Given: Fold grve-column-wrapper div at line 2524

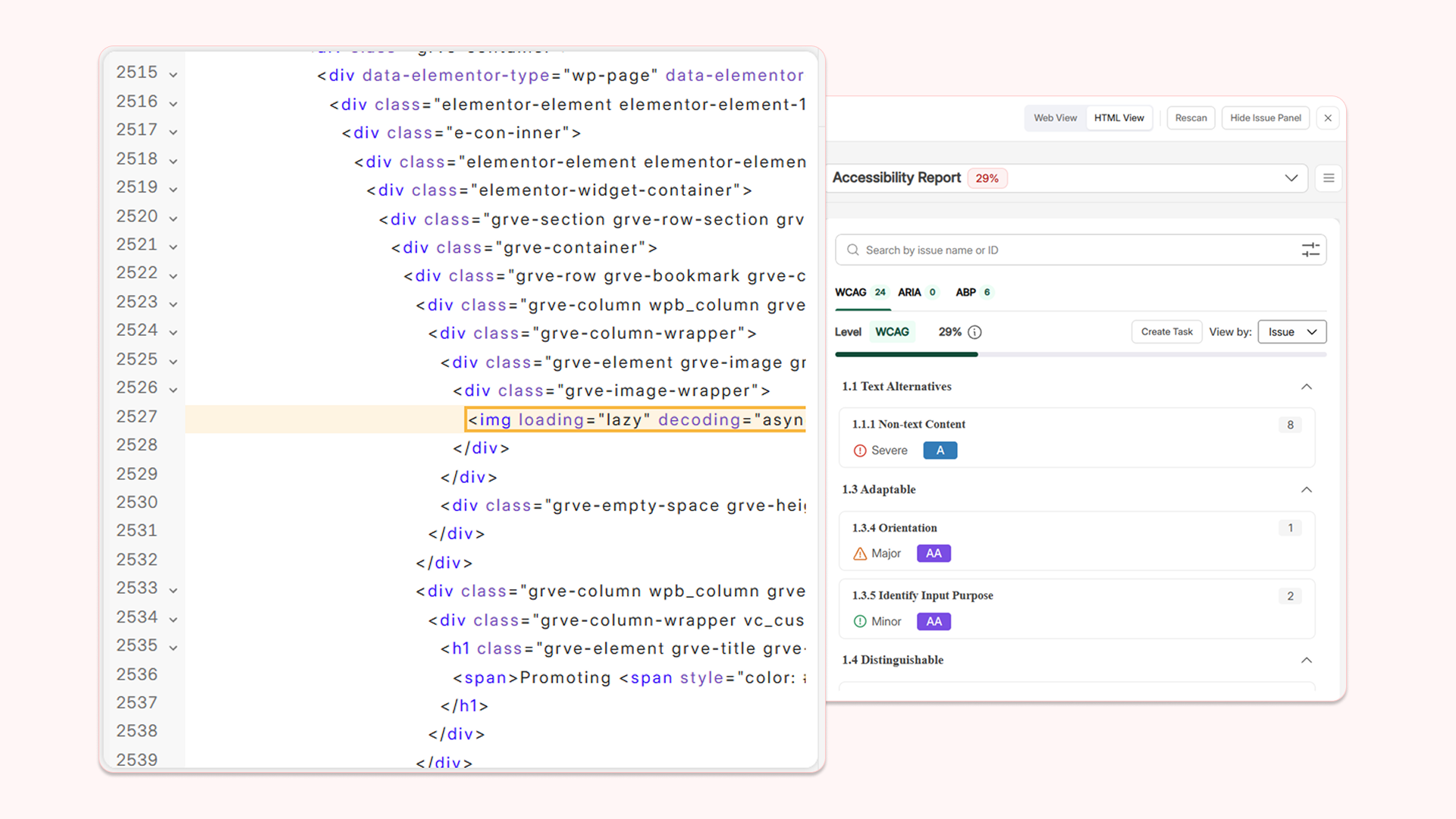Looking at the screenshot, I should 174,332.
